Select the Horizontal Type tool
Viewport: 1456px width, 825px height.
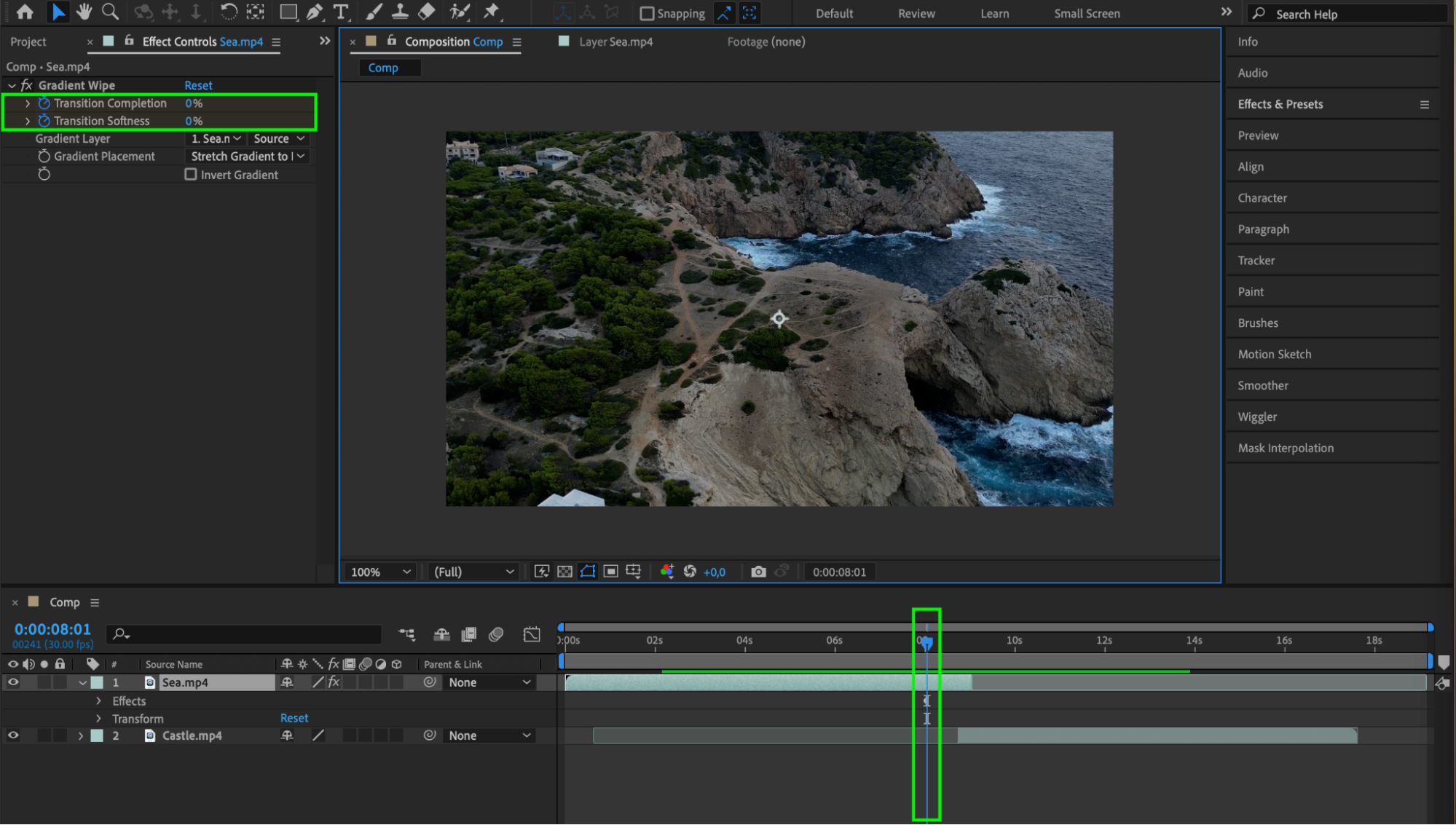tap(340, 12)
